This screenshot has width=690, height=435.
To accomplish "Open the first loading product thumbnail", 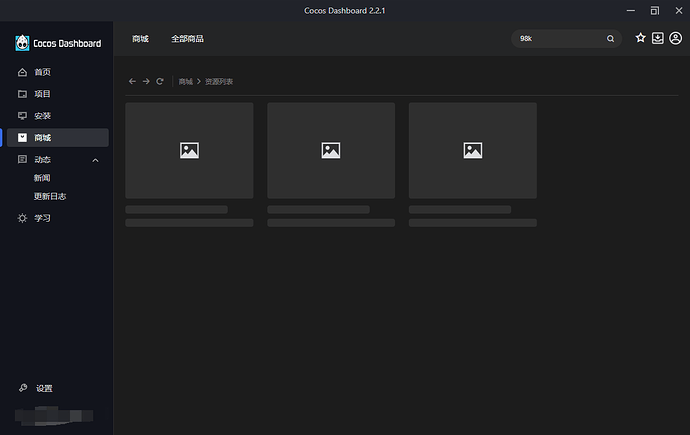I will pyautogui.click(x=189, y=150).
